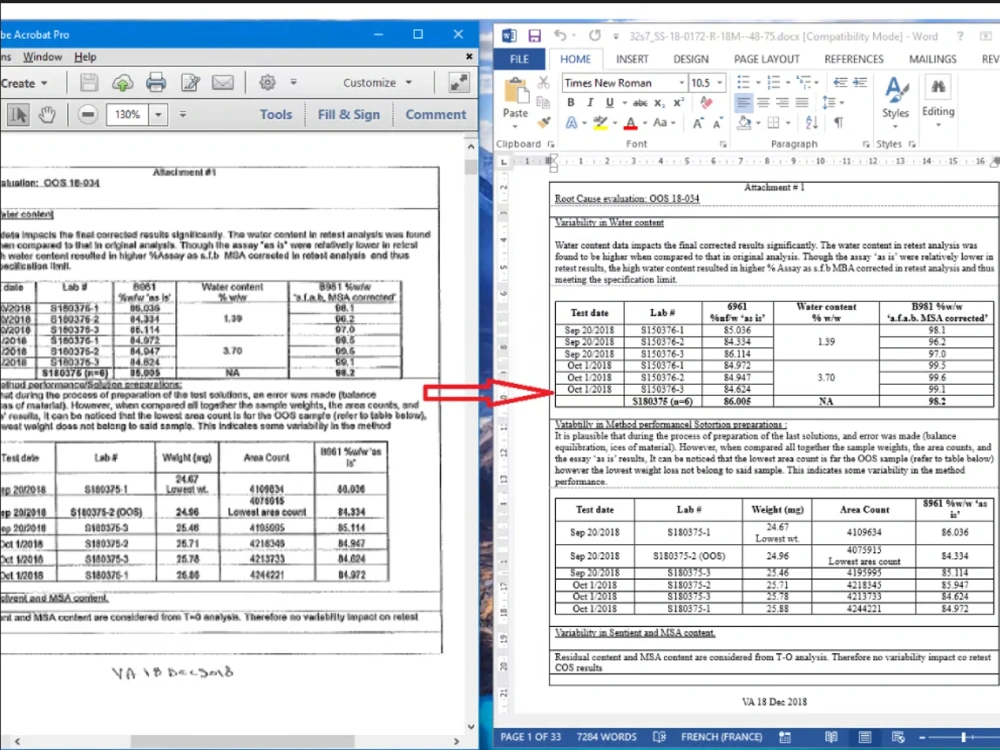The height and width of the screenshot is (750, 1000).
Task: Toggle Center alignment
Action: point(763,102)
